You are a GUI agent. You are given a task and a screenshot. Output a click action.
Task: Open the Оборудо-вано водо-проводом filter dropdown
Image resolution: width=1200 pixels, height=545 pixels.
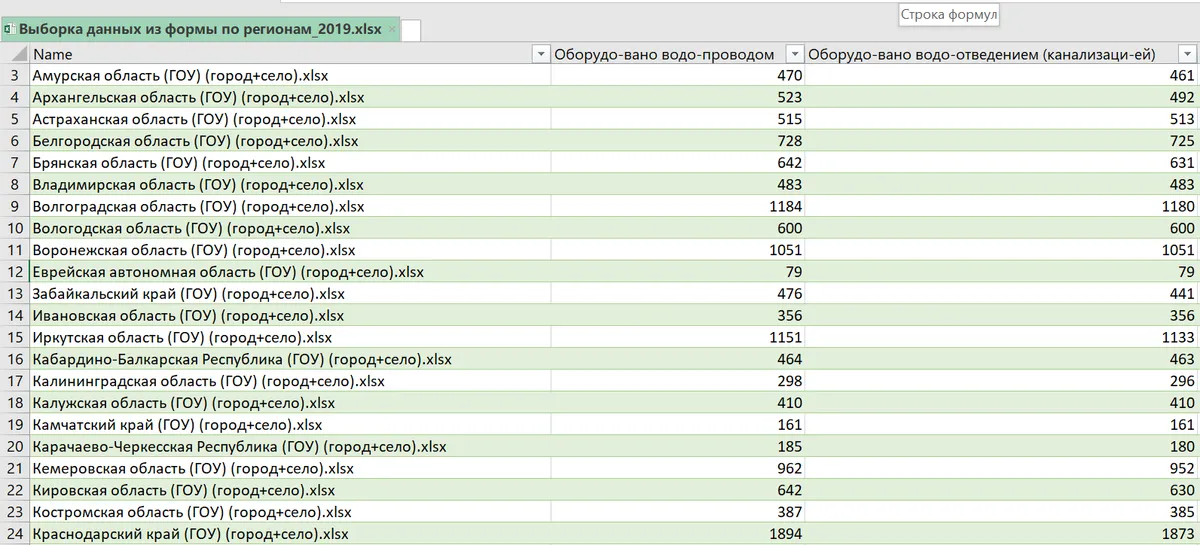[x=795, y=54]
